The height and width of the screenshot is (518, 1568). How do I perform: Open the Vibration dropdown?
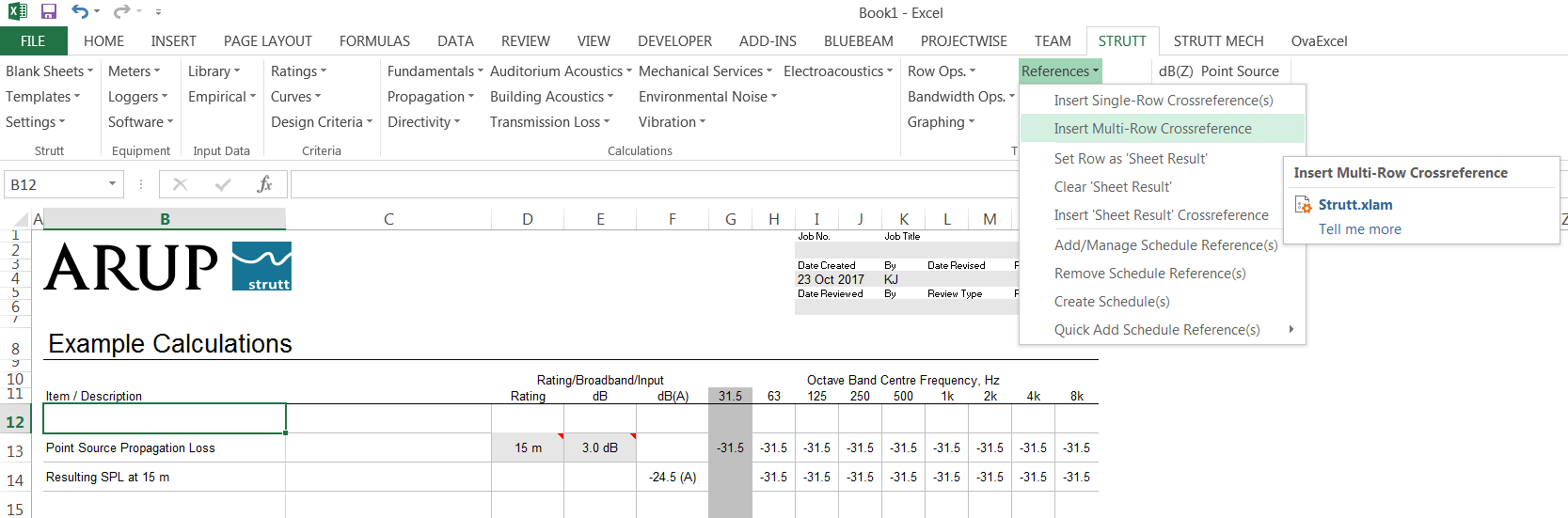click(x=672, y=122)
